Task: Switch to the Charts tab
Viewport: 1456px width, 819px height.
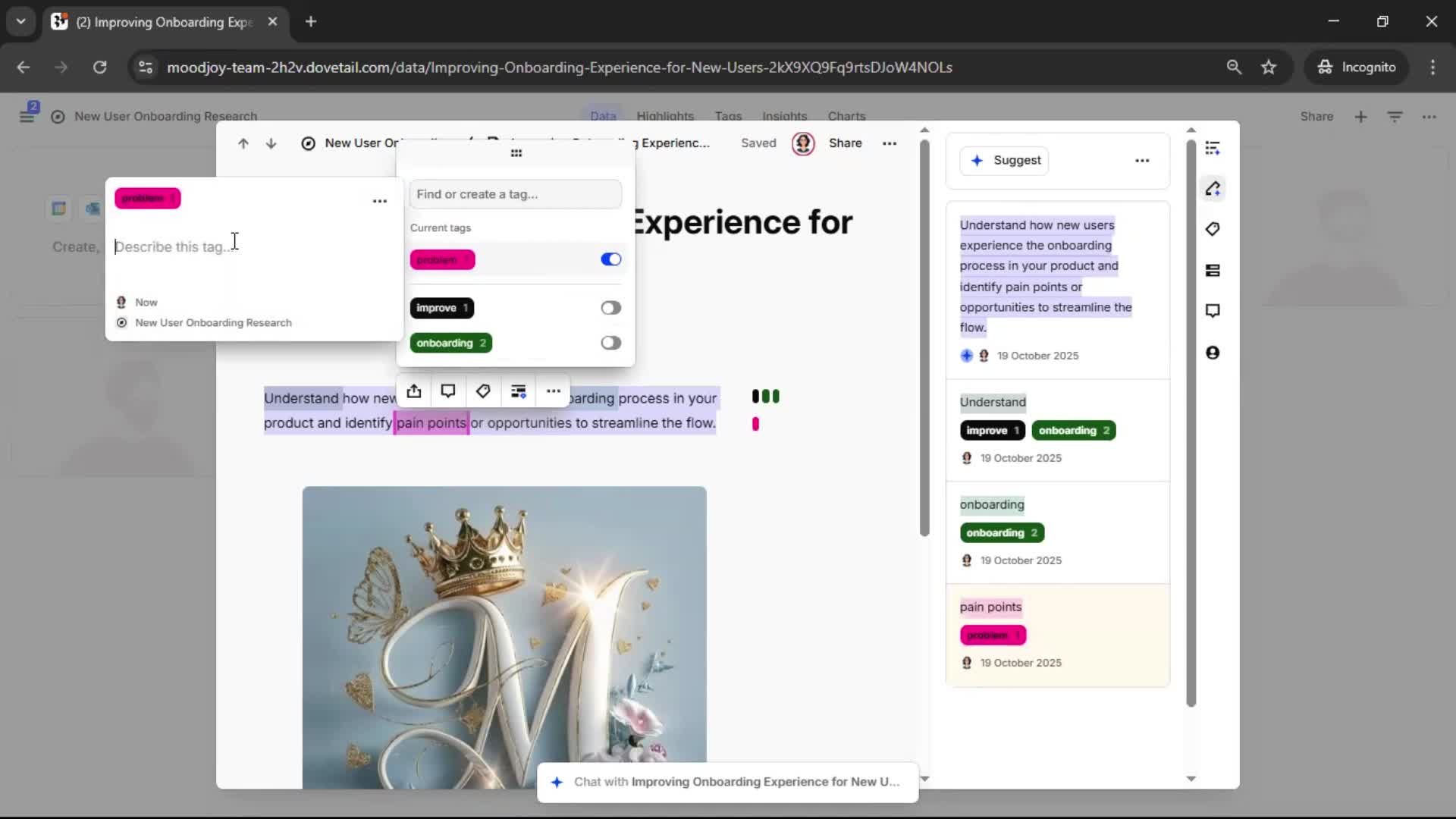Action: [846, 116]
